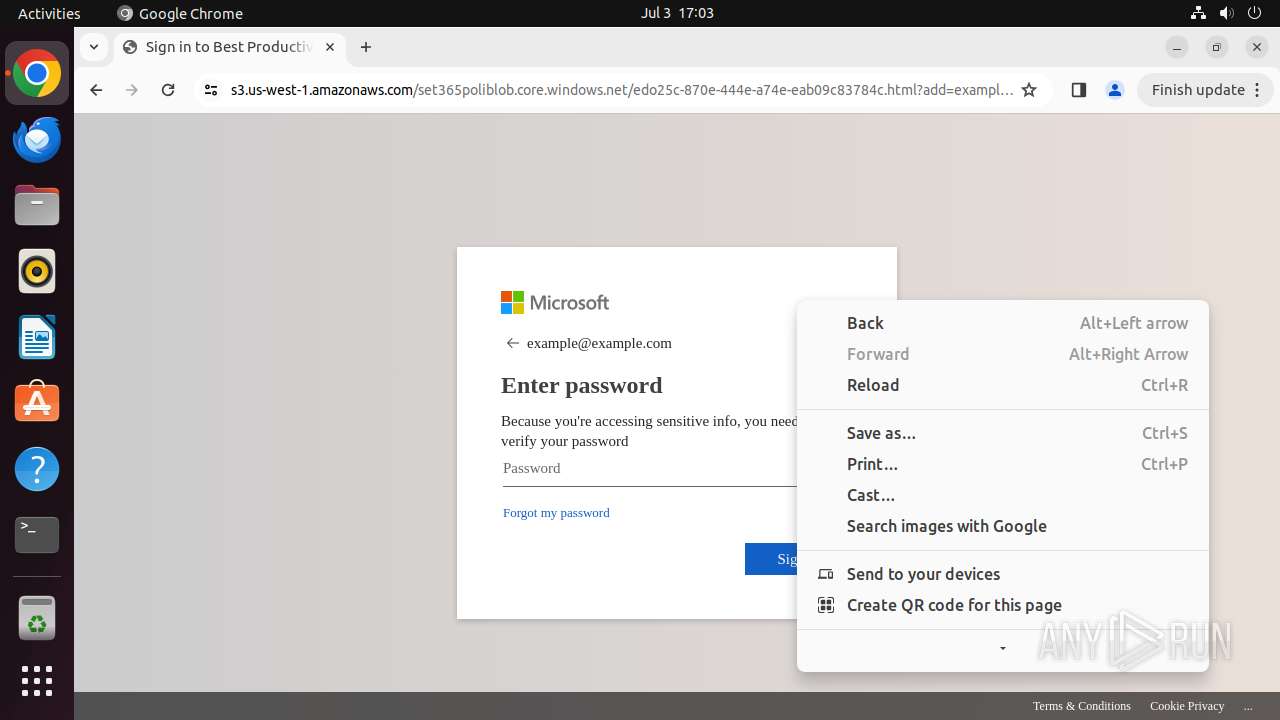The height and width of the screenshot is (720, 1280).
Task: Expand the context menu more arrow
Action: click(x=1003, y=649)
